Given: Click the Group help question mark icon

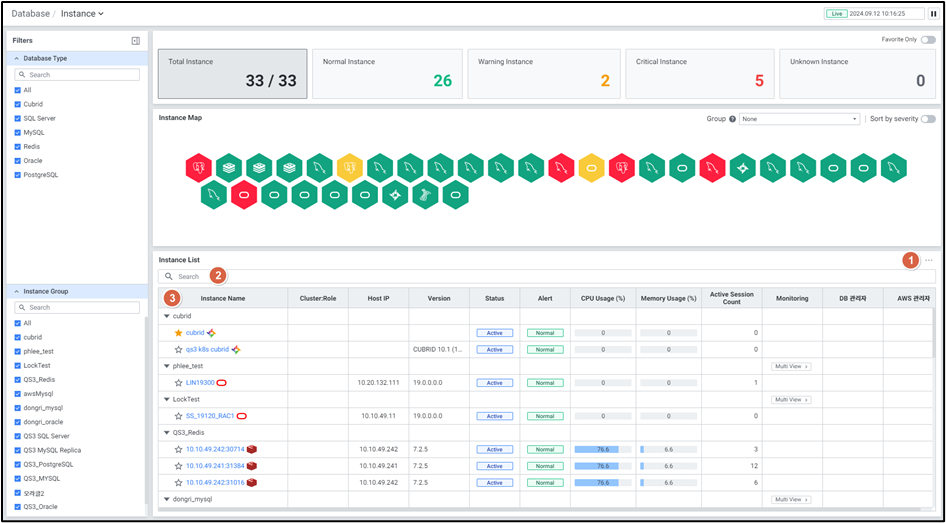Looking at the screenshot, I should pyautogui.click(x=732, y=119).
